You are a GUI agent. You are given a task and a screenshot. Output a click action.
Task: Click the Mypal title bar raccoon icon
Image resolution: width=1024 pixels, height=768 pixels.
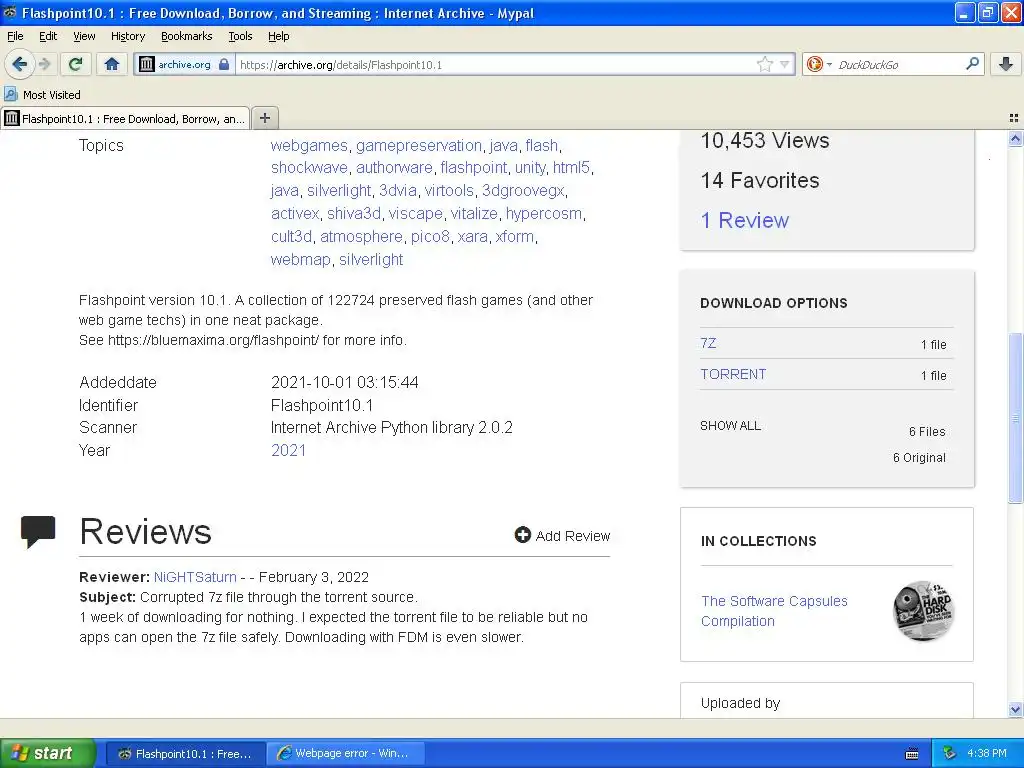pyautogui.click(x=10, y=12)
